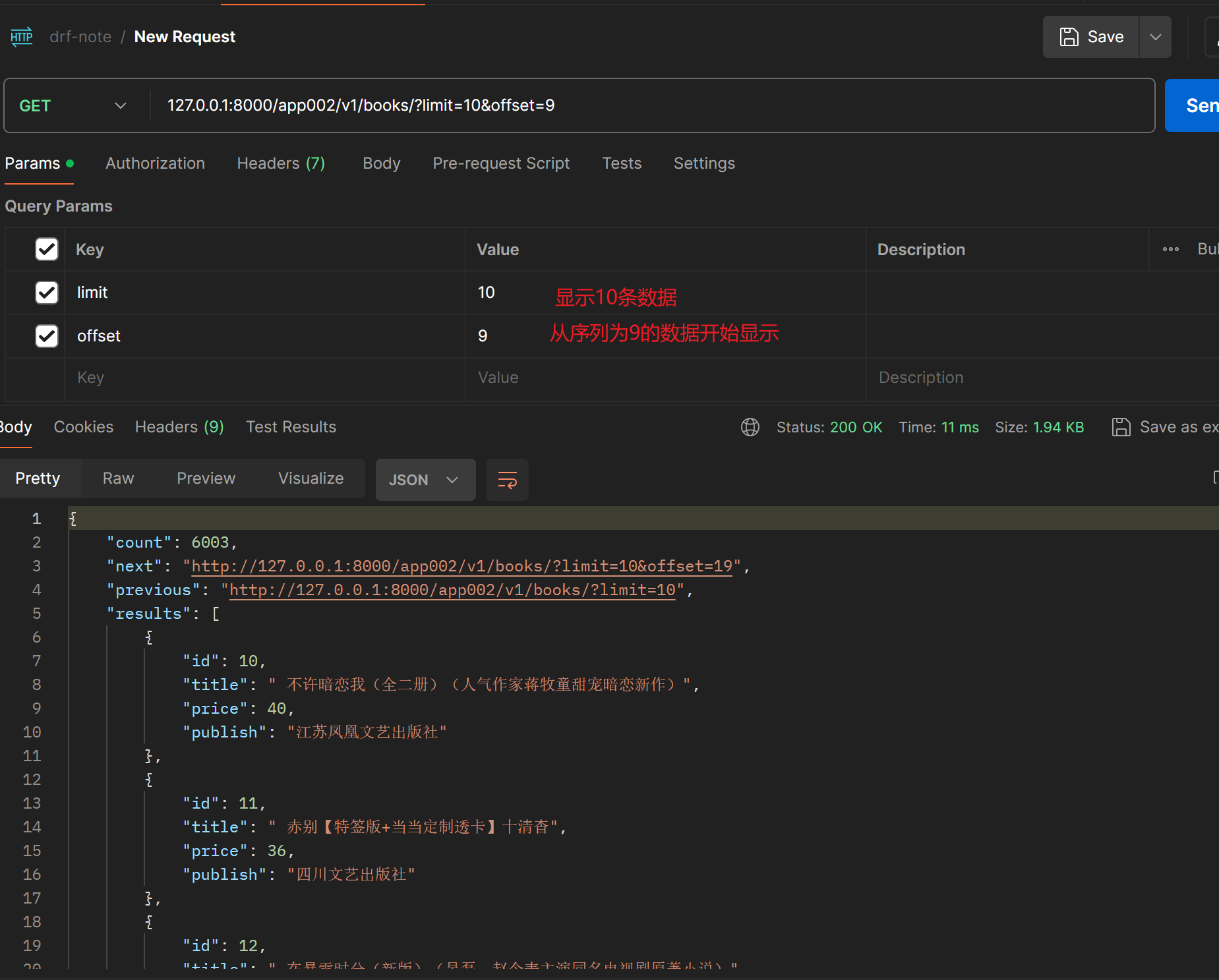
Task: Click the Status 200 OK indicator
Action: 829,427
